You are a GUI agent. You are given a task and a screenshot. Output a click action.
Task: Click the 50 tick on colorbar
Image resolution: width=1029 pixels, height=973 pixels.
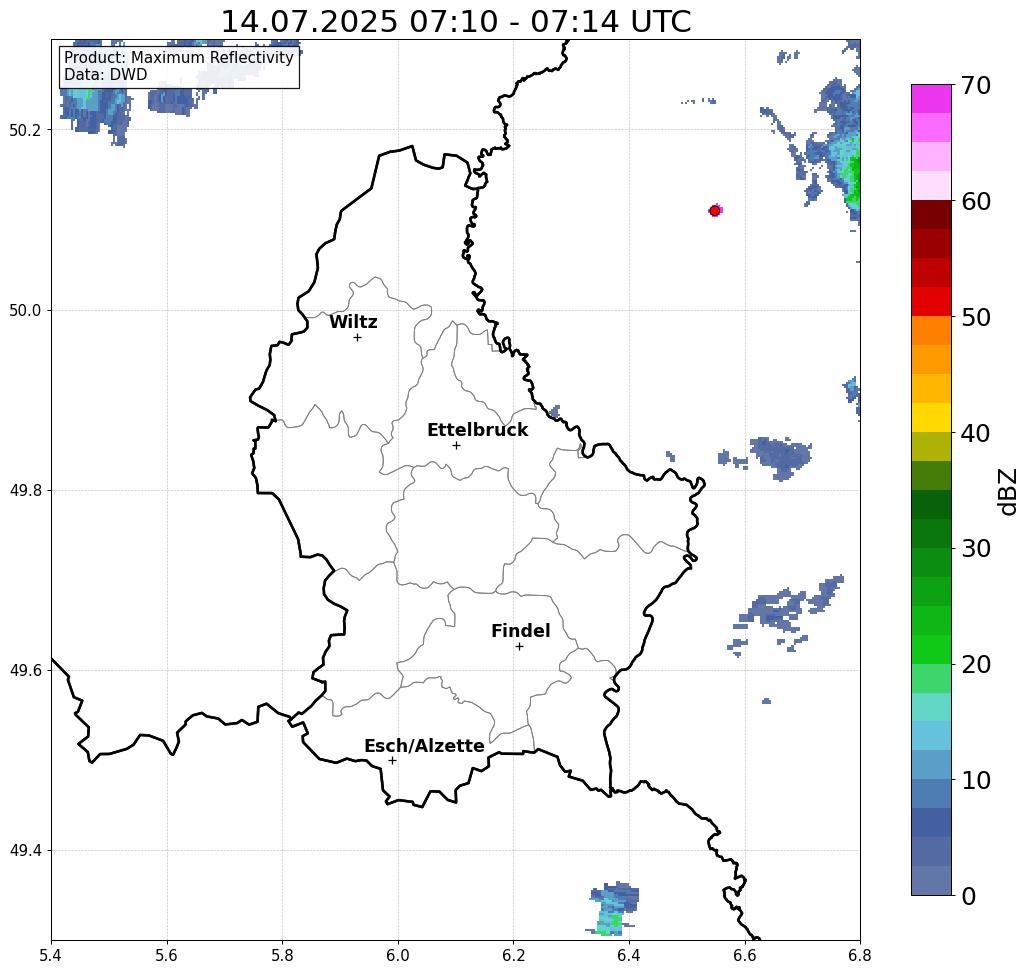tap(976, 317)
